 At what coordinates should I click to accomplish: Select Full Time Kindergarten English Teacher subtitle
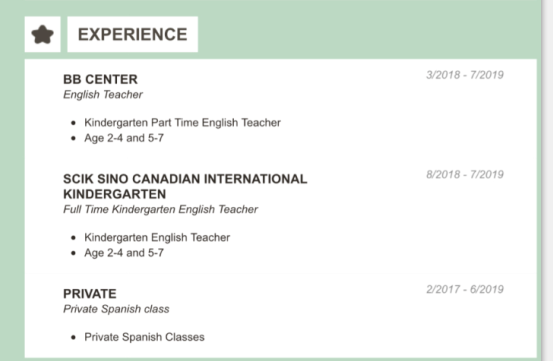pos(160,209)
